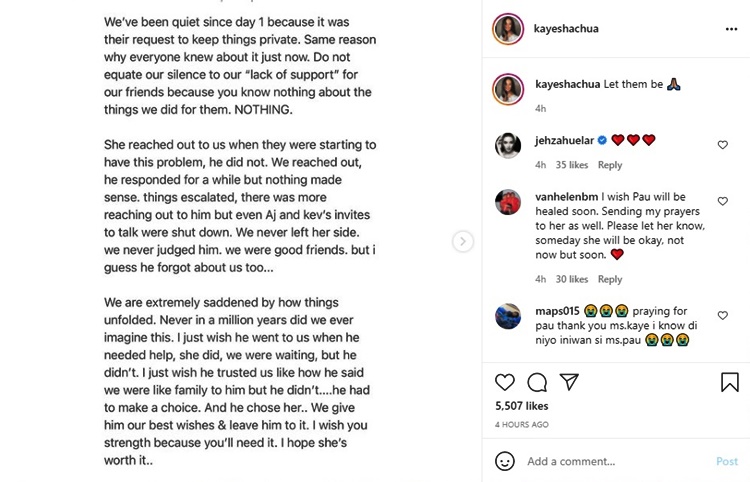View jehzahuelar's profile picture

[x=508, y=145]
